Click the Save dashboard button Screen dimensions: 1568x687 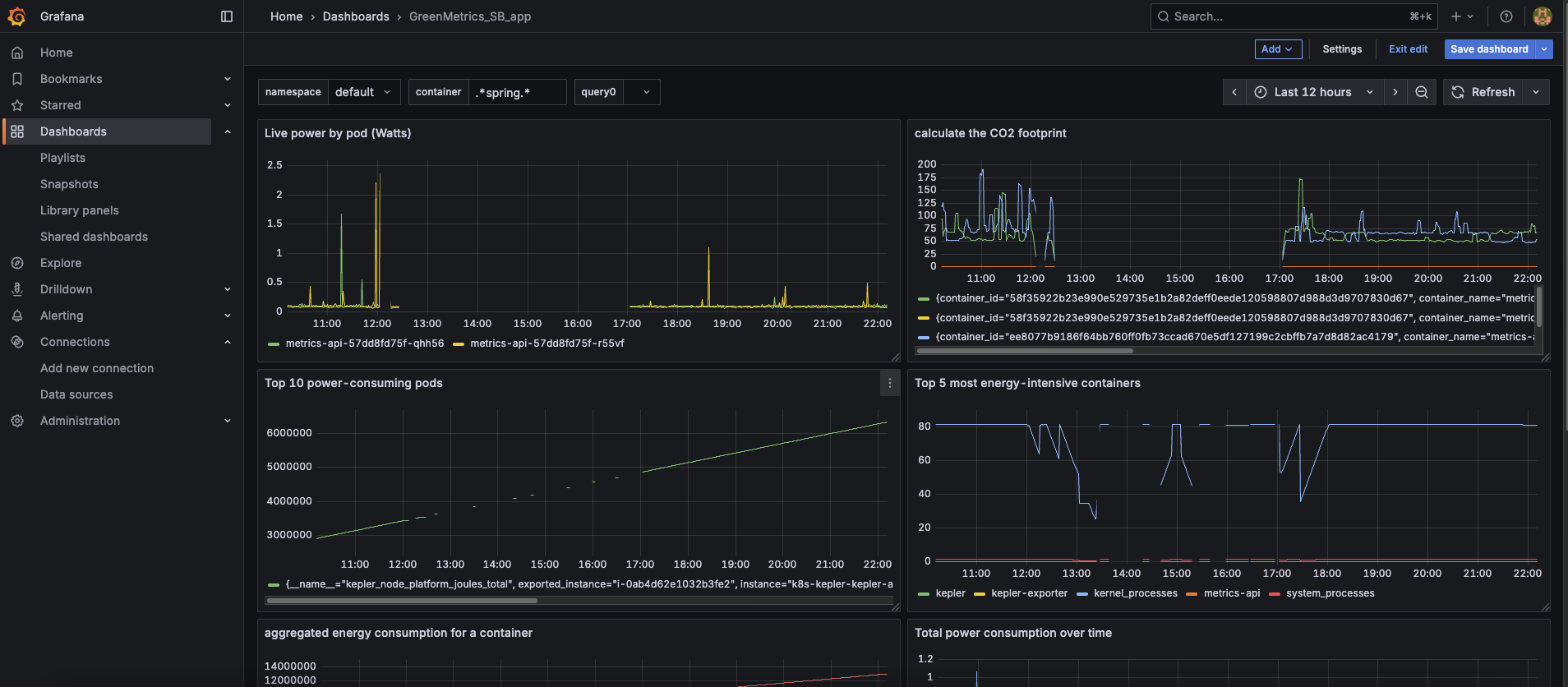(x=1488, y=49)
